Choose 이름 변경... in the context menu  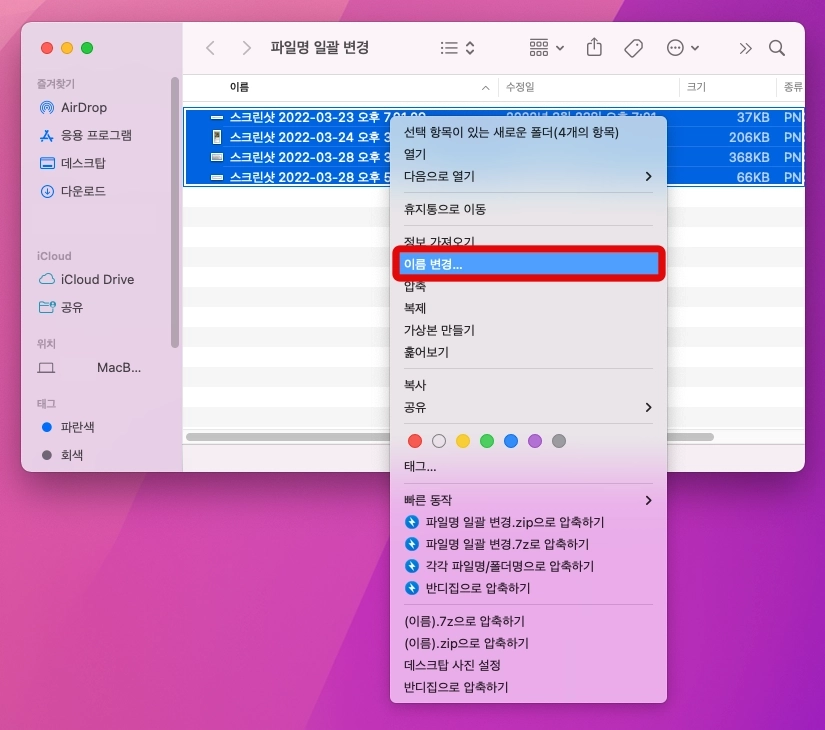click(528, 264)
